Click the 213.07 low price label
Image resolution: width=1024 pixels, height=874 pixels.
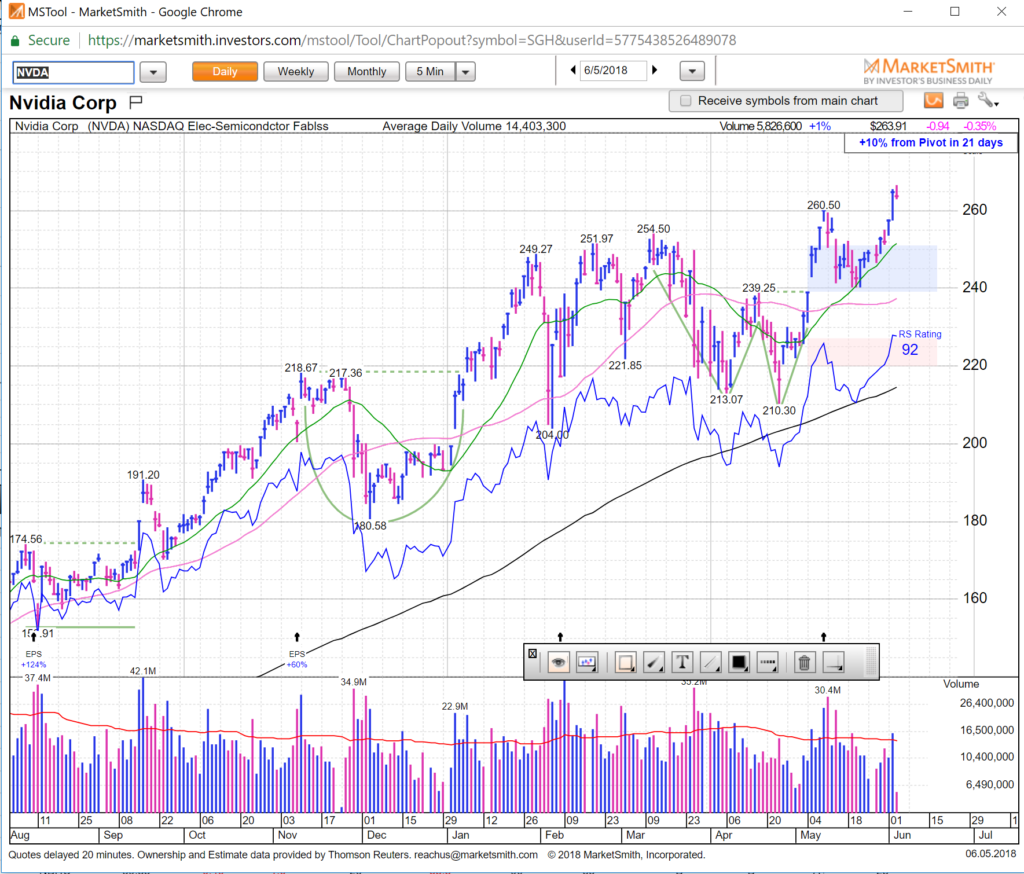pos(726,399)
